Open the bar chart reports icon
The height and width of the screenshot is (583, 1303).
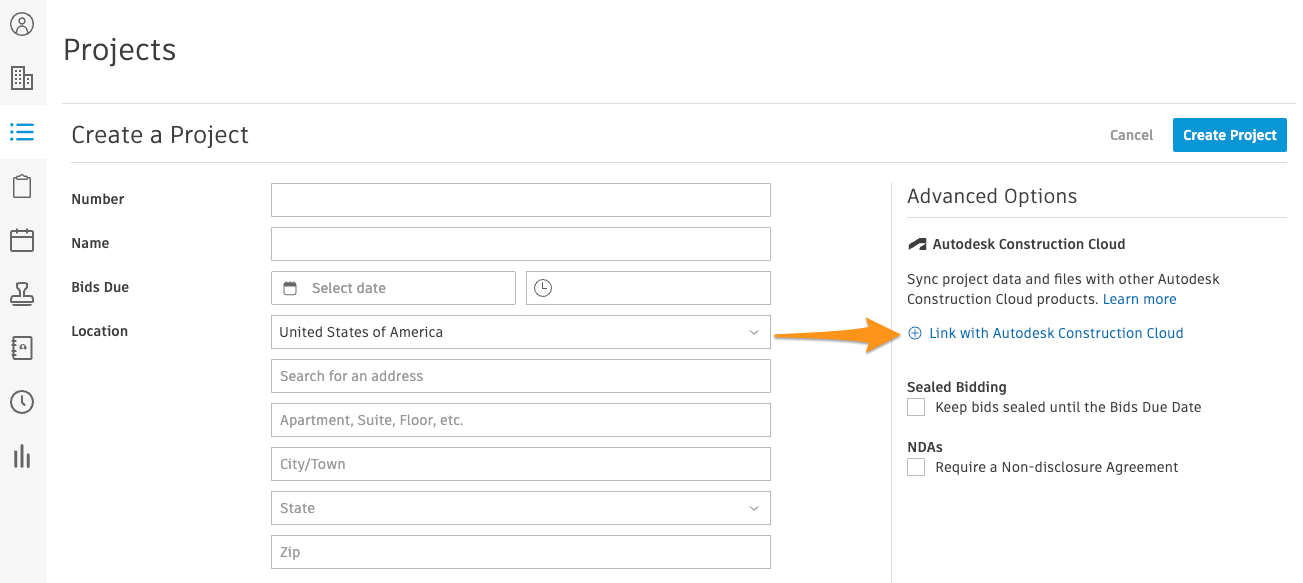22,456
